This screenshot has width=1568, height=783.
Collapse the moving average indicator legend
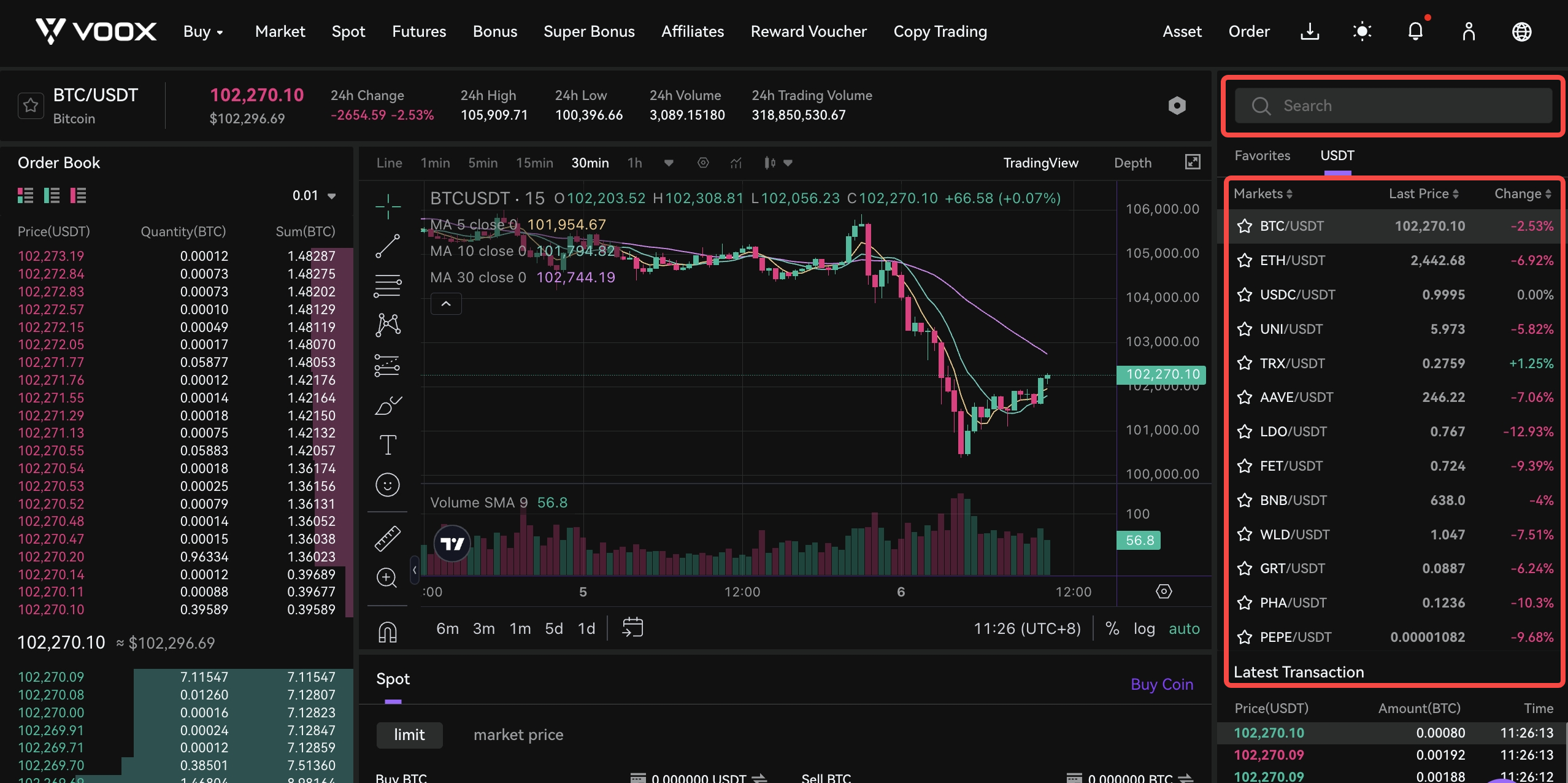446,304
